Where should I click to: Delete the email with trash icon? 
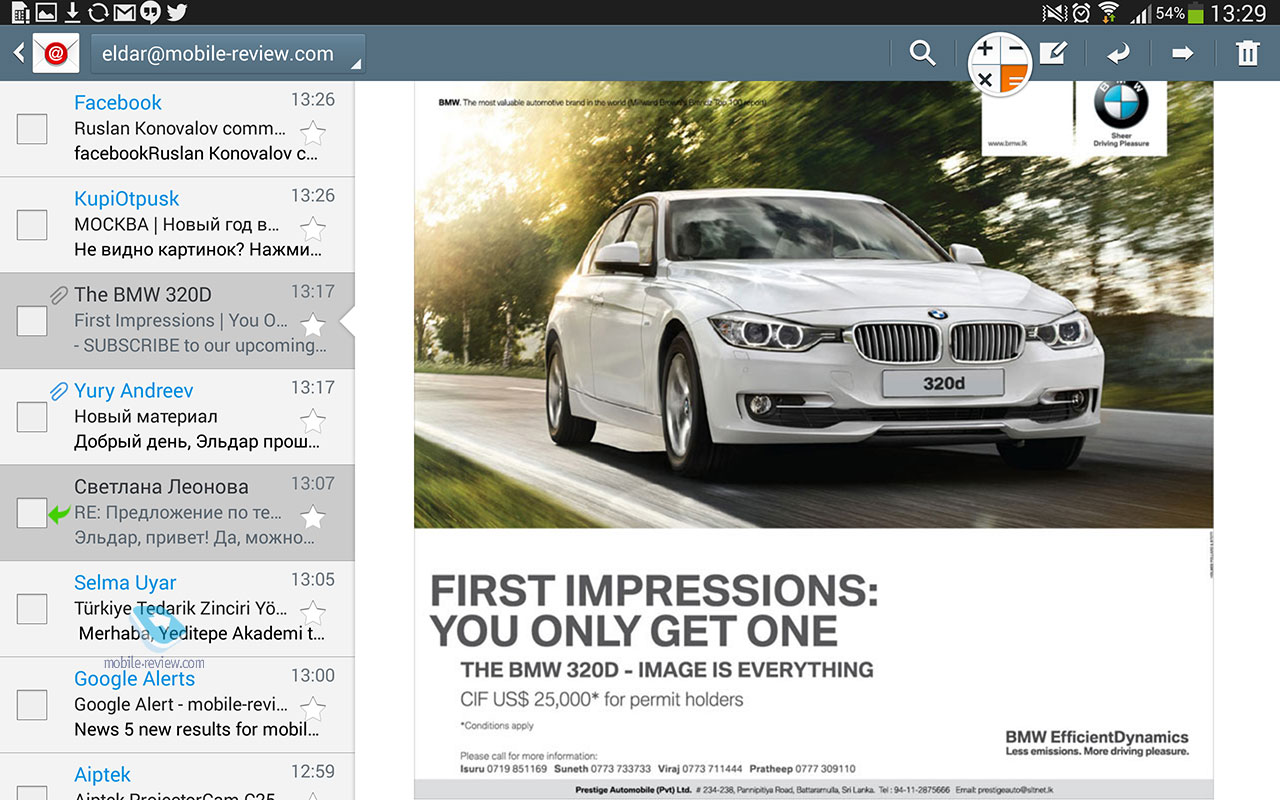(1247, 53)
